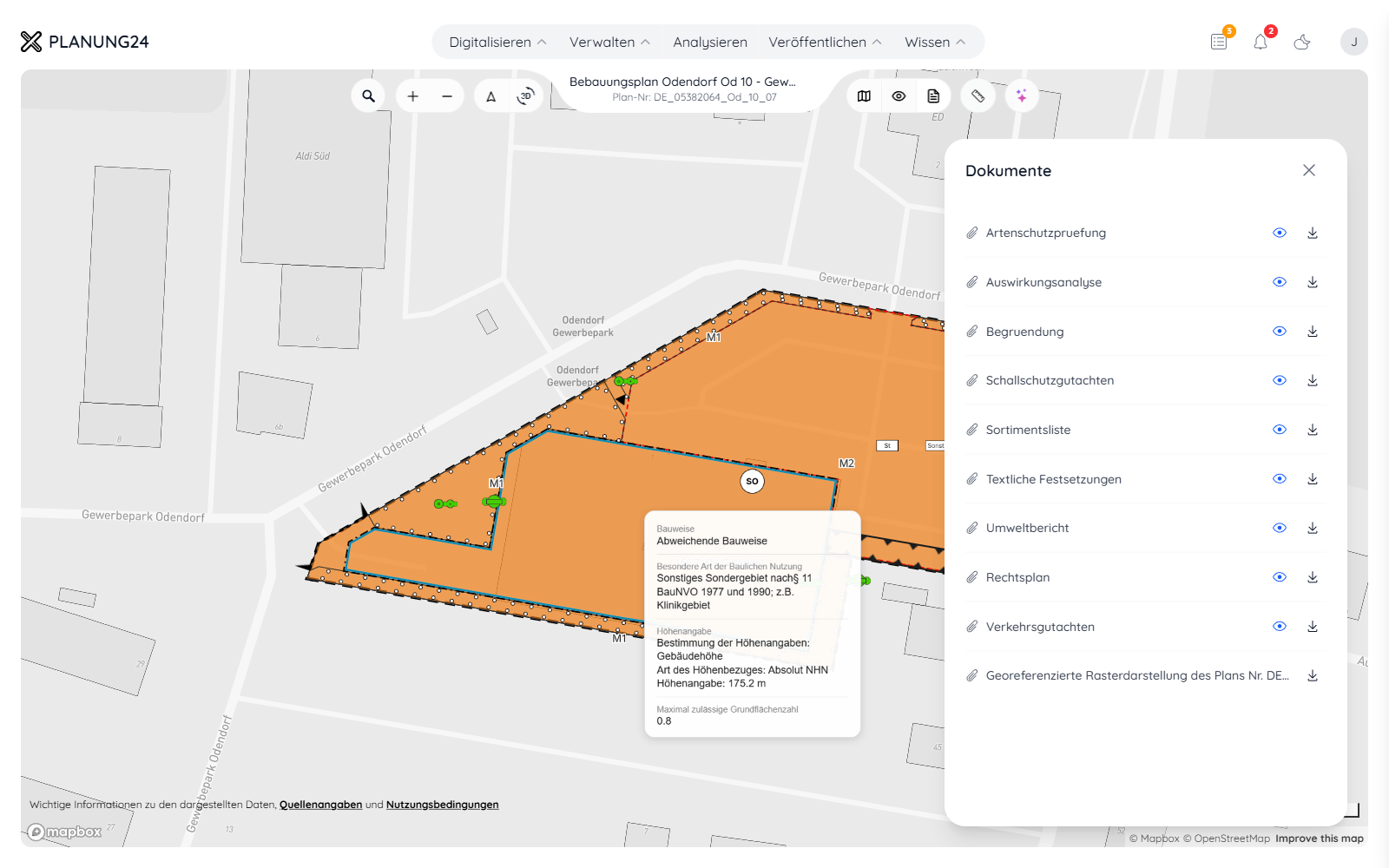Open the base map layers icon
The width and height of the screenshot is (1389, 868).
(864, 96)
